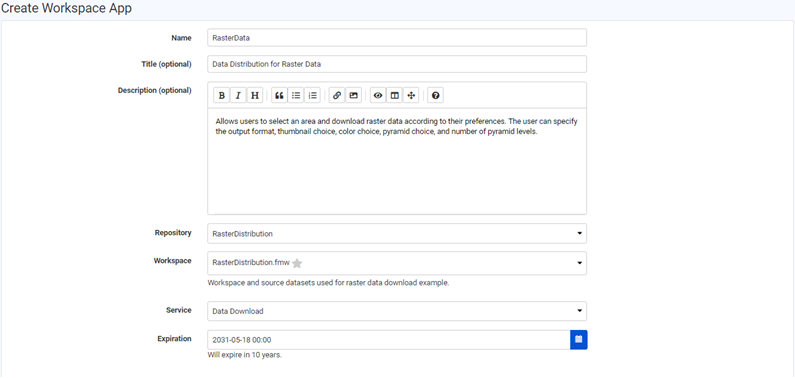Toggle preview in description editor
This screenshot has height=378, width=795.
pos(378,95)
